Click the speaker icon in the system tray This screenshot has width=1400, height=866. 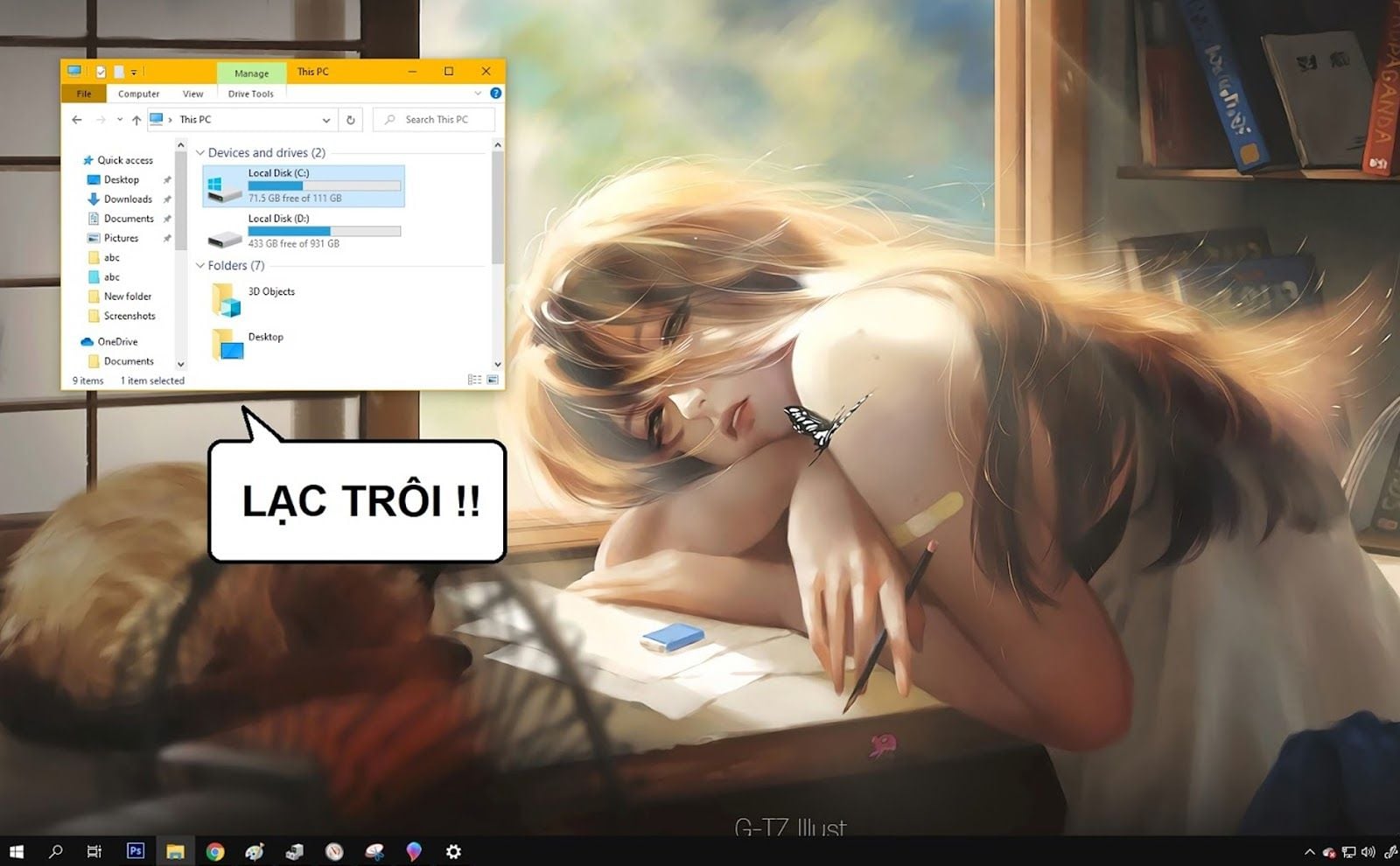1366,850
